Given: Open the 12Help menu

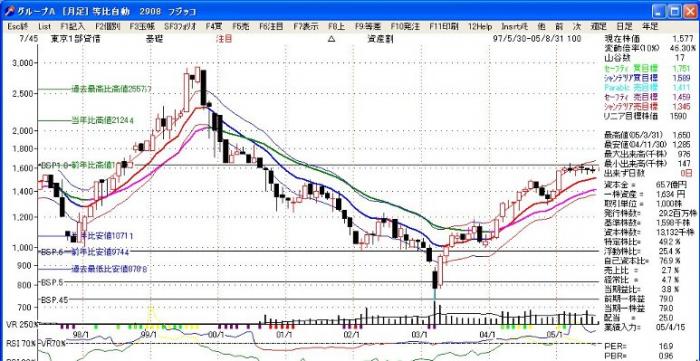Looking at the screenshot, I should pos(480,26).
